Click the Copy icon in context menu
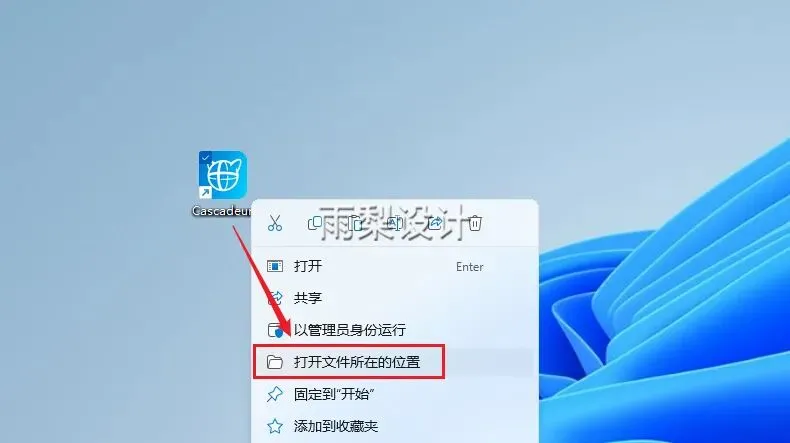The image size is (790, 443). [315, 223]
